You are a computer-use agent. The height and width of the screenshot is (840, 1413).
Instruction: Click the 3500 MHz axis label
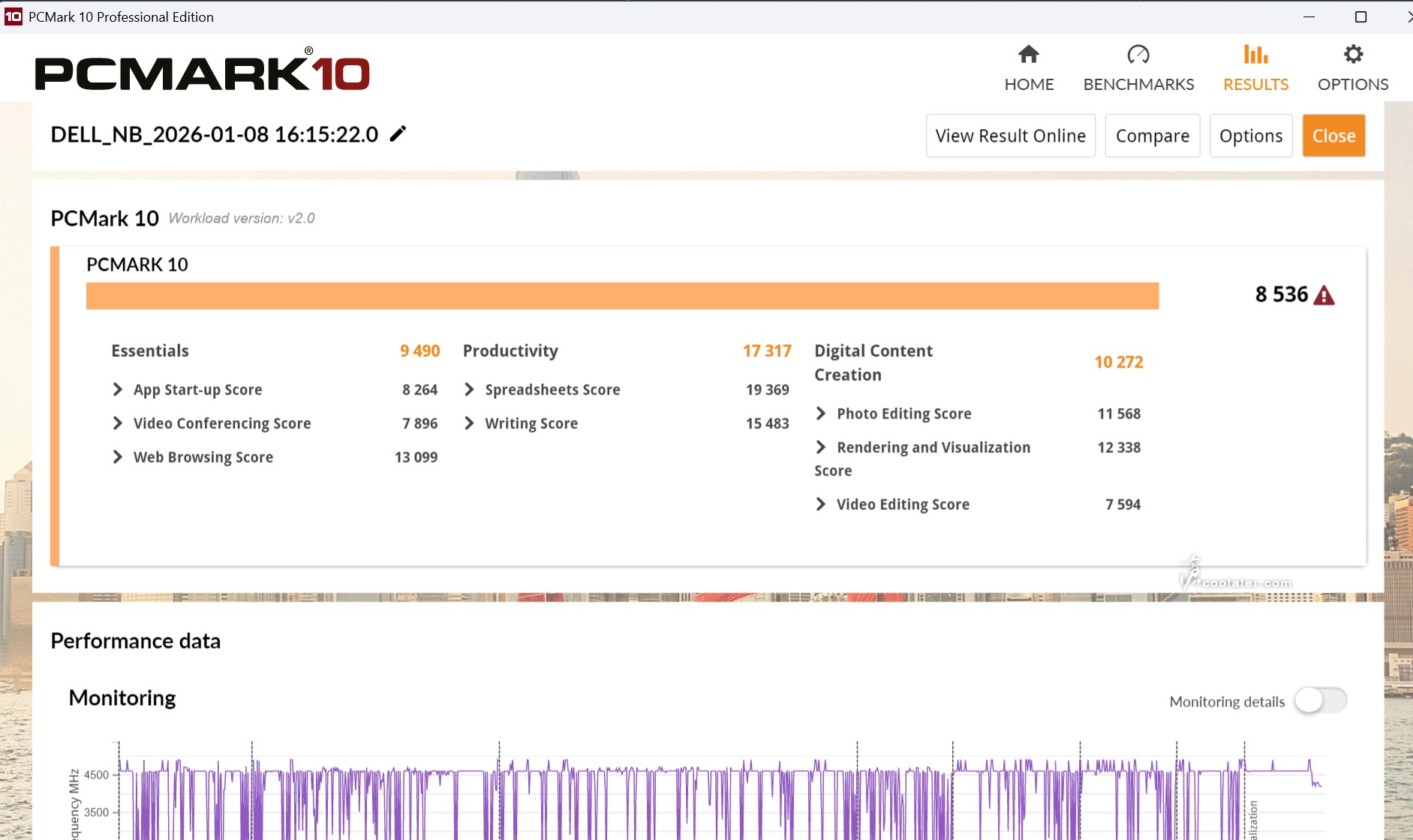96,812
